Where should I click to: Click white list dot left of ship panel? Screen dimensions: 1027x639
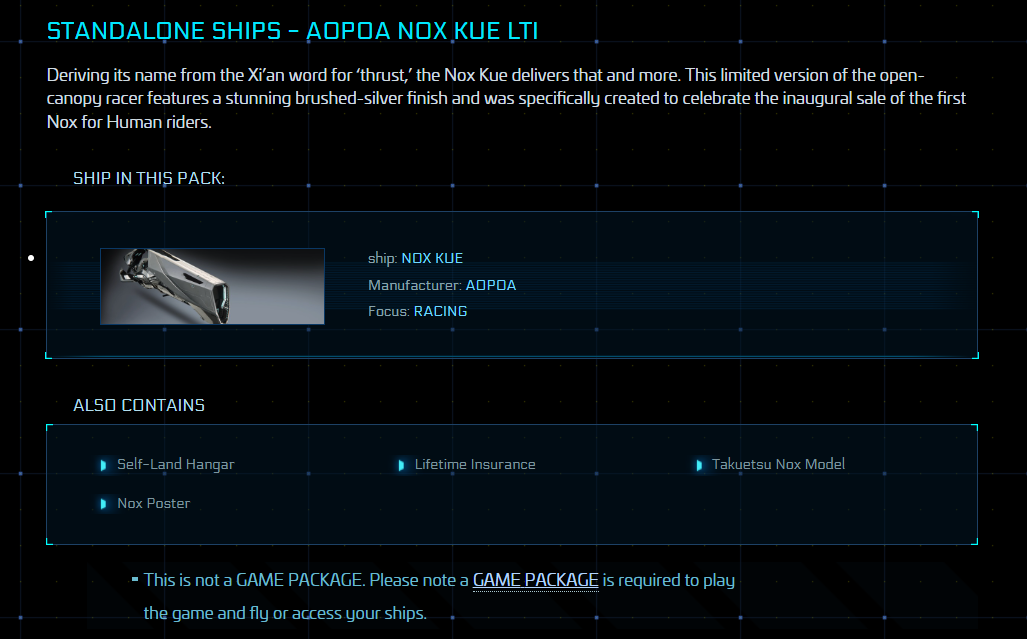pos(32,258)
